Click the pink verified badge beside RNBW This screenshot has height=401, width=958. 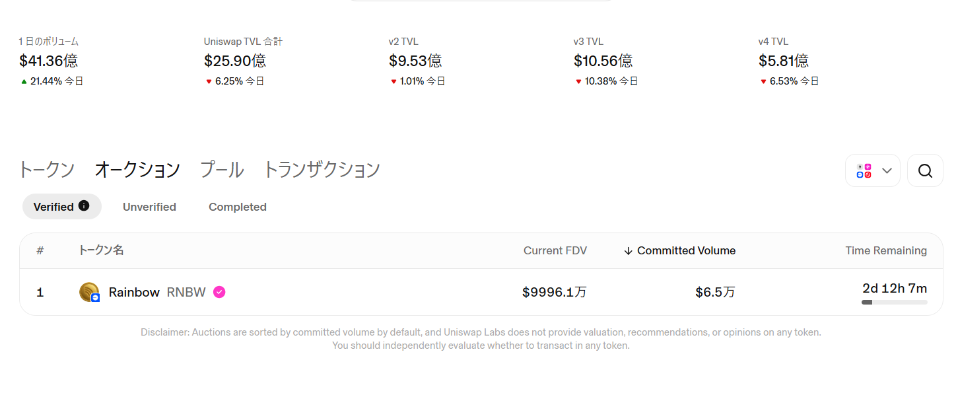pos(219,292)
